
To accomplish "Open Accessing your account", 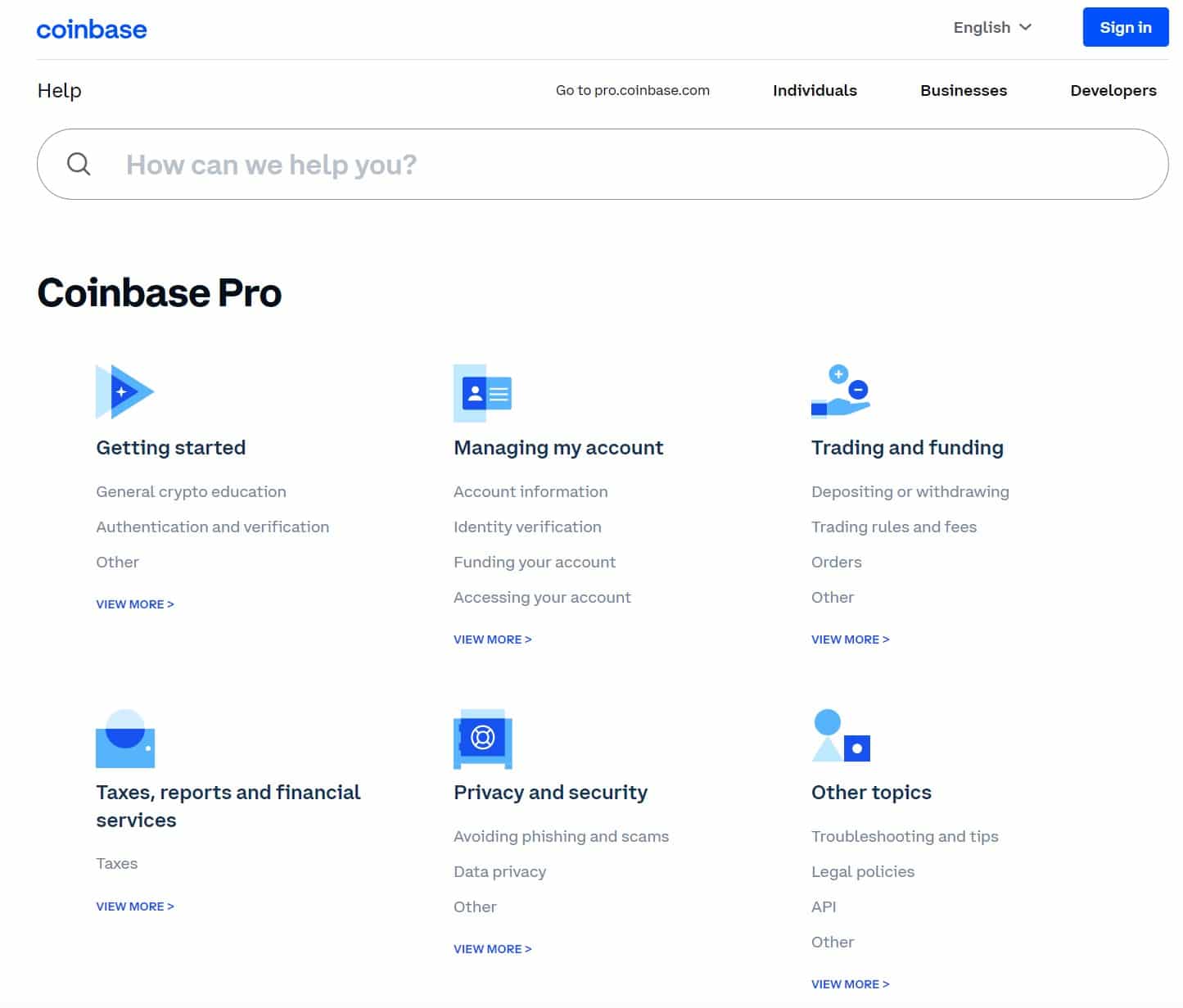I will [542, 597].
